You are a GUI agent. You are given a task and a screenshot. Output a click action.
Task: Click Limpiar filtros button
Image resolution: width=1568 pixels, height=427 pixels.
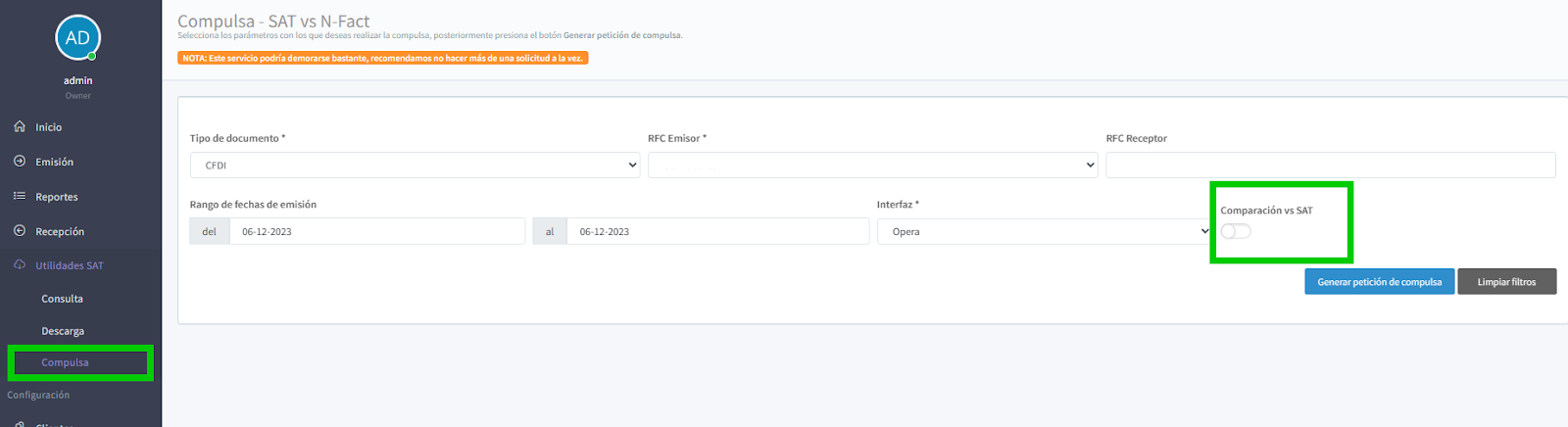pyautogui.click(x=1506, y=282)
